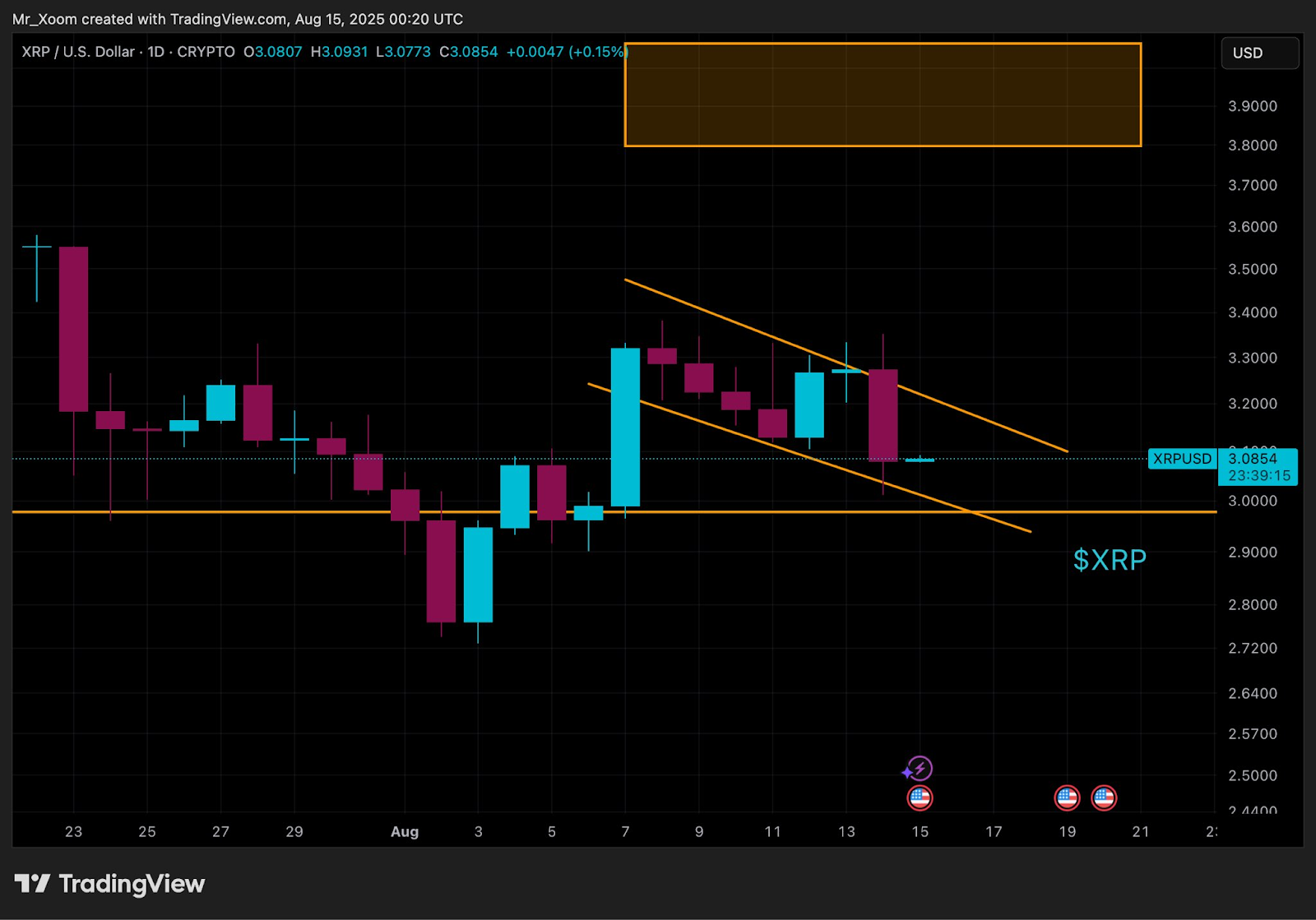Click the date 15 on the time axis
1316x920 pixels.
pyautogui.click(x=920, y=831)
